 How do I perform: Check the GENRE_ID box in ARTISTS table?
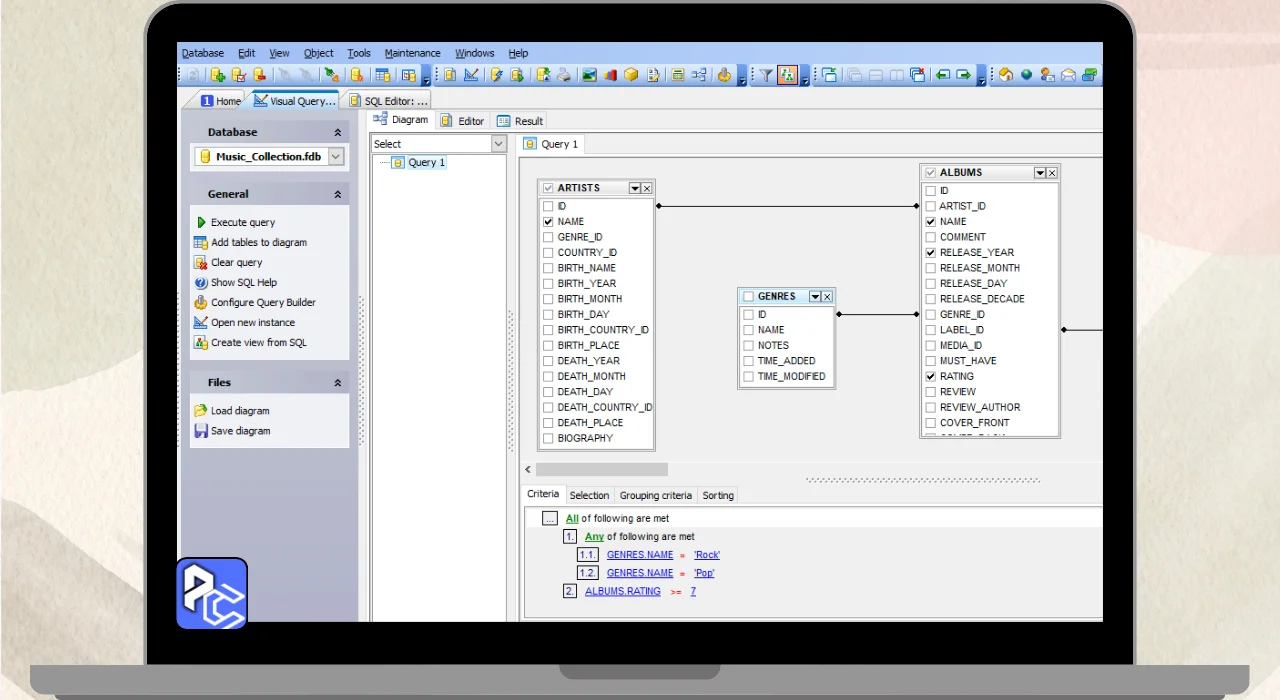click(x=548, y=237)
